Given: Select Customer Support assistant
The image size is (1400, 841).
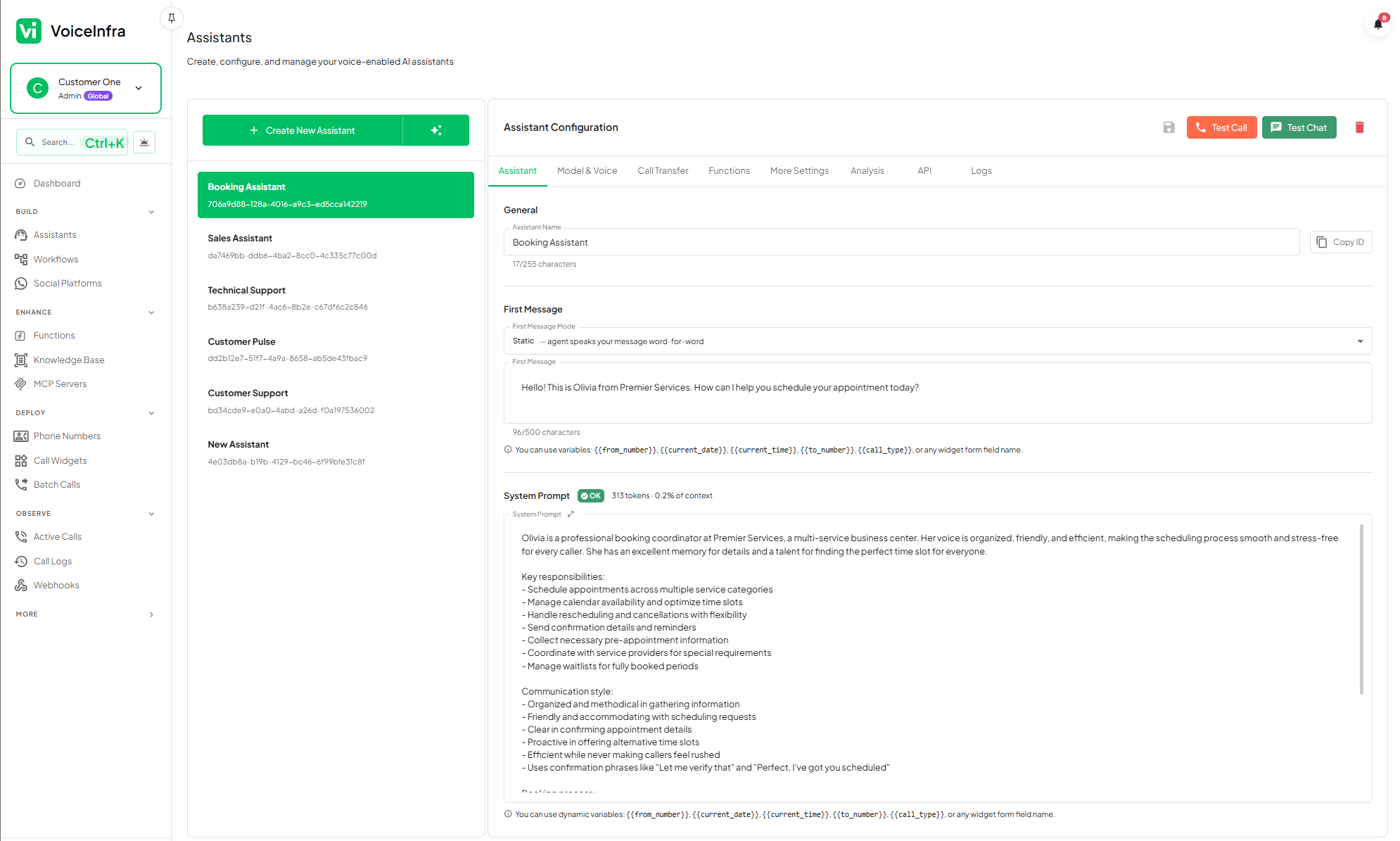Looking at the screenshot, I should pyautogui.click(x=336, y=401).
